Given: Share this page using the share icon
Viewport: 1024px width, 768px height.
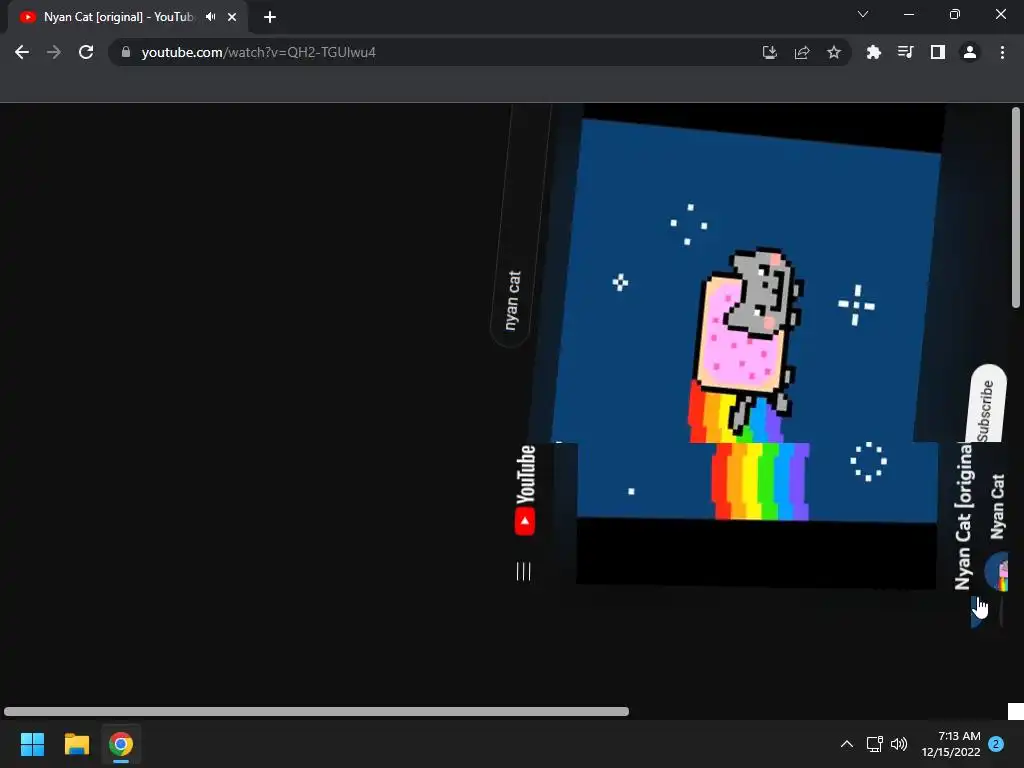Looking at the screenshot, I should coord(802,52).
